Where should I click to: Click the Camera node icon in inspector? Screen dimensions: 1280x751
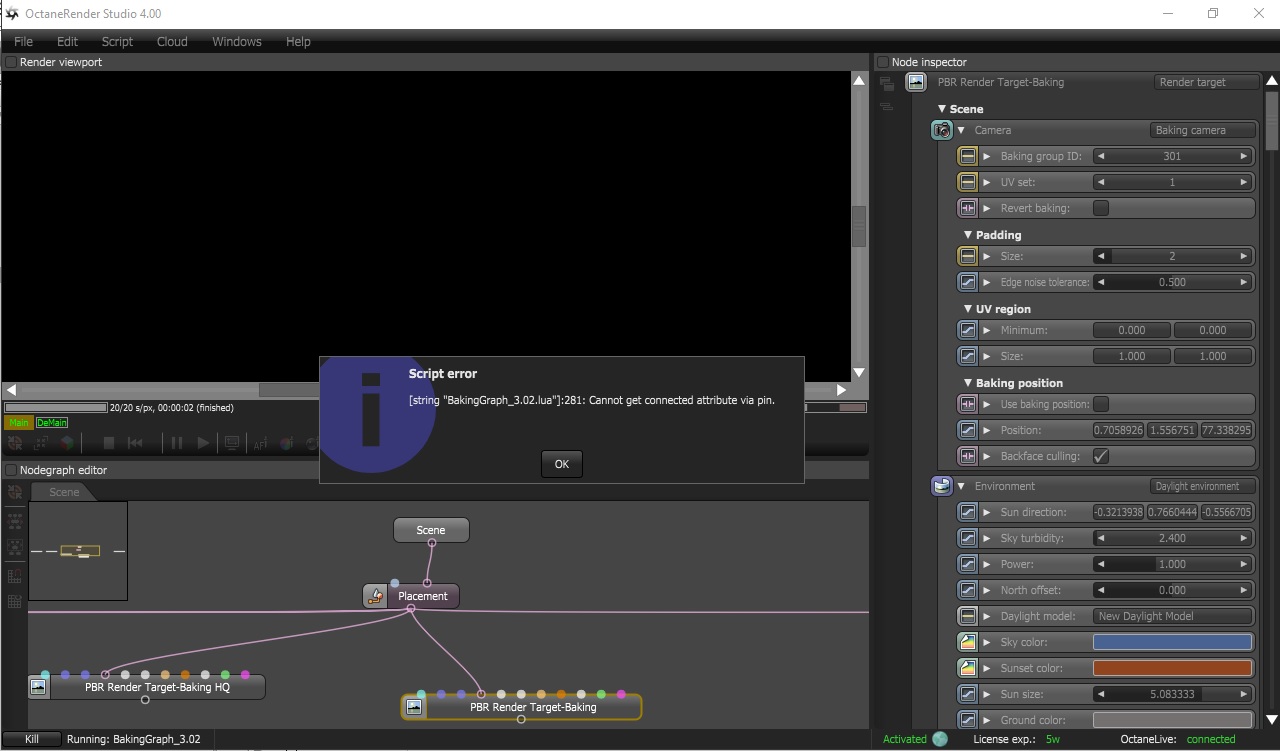tap(941, 130)
